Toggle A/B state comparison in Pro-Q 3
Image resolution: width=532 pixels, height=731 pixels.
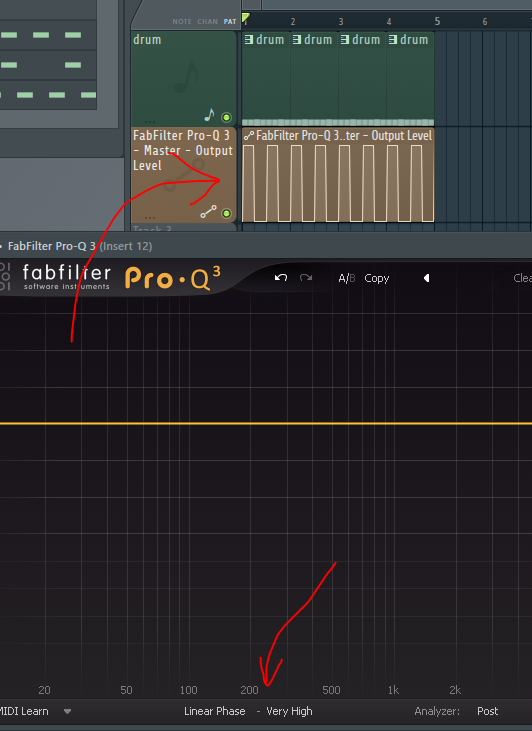click(x=346, y=278)
